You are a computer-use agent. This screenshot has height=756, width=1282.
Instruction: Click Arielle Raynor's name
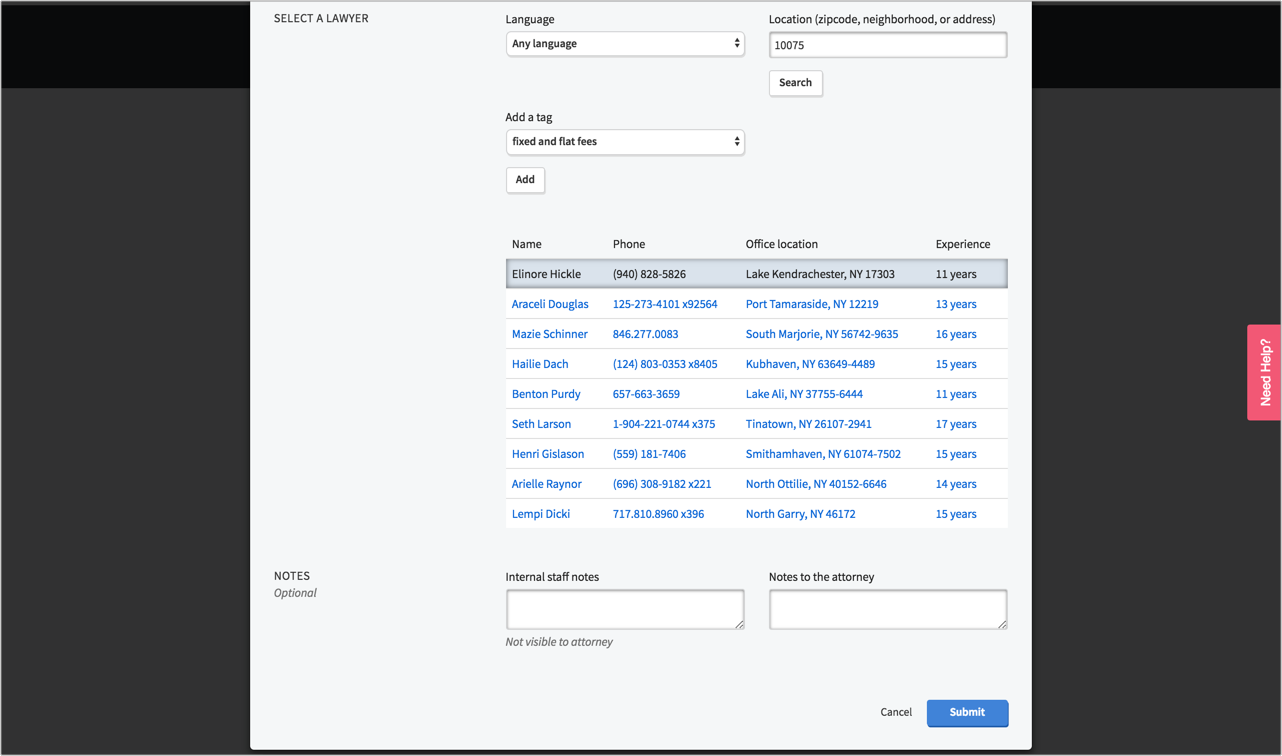[546, 484]
